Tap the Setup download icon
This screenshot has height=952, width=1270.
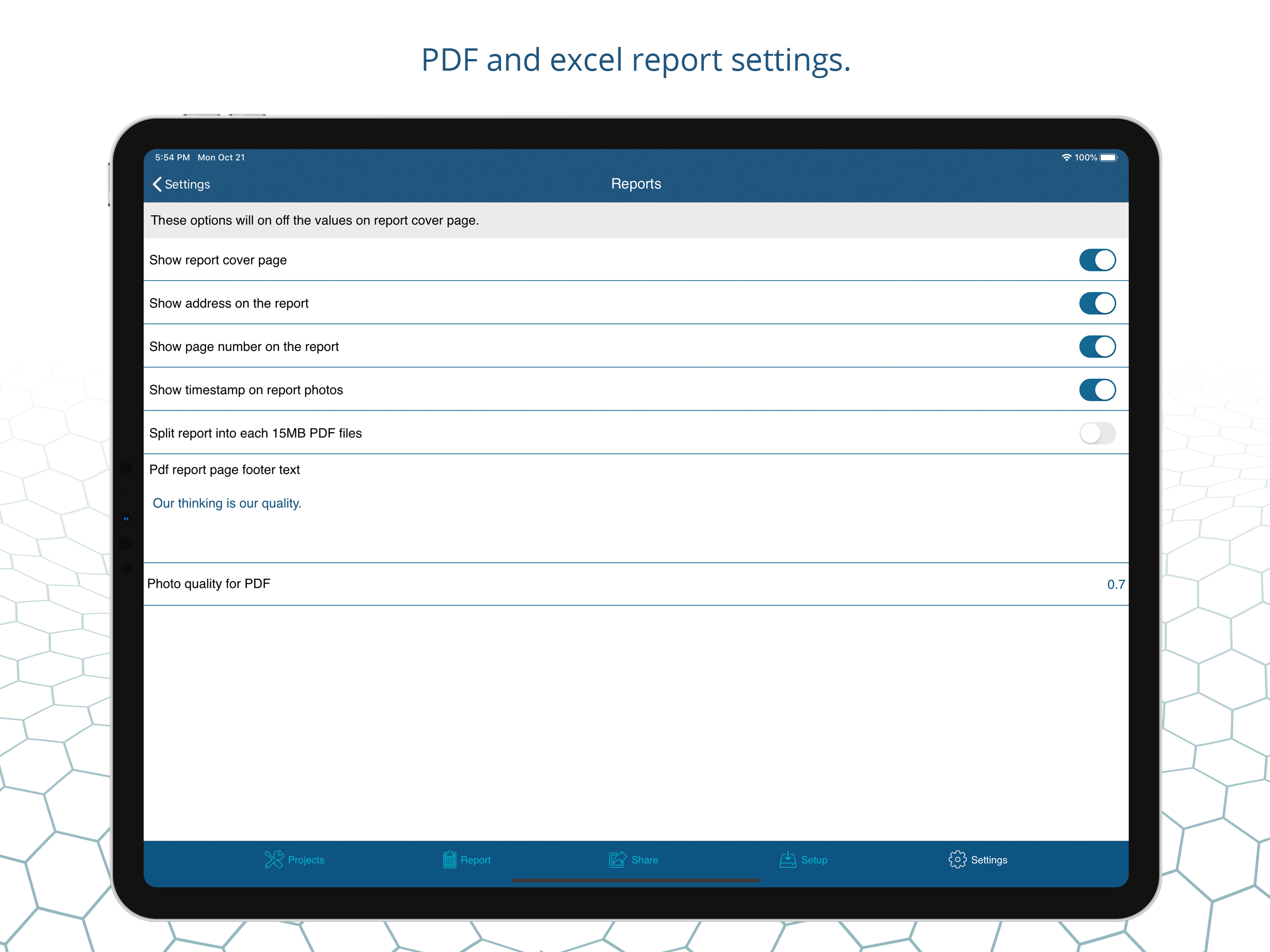[788, 859]
